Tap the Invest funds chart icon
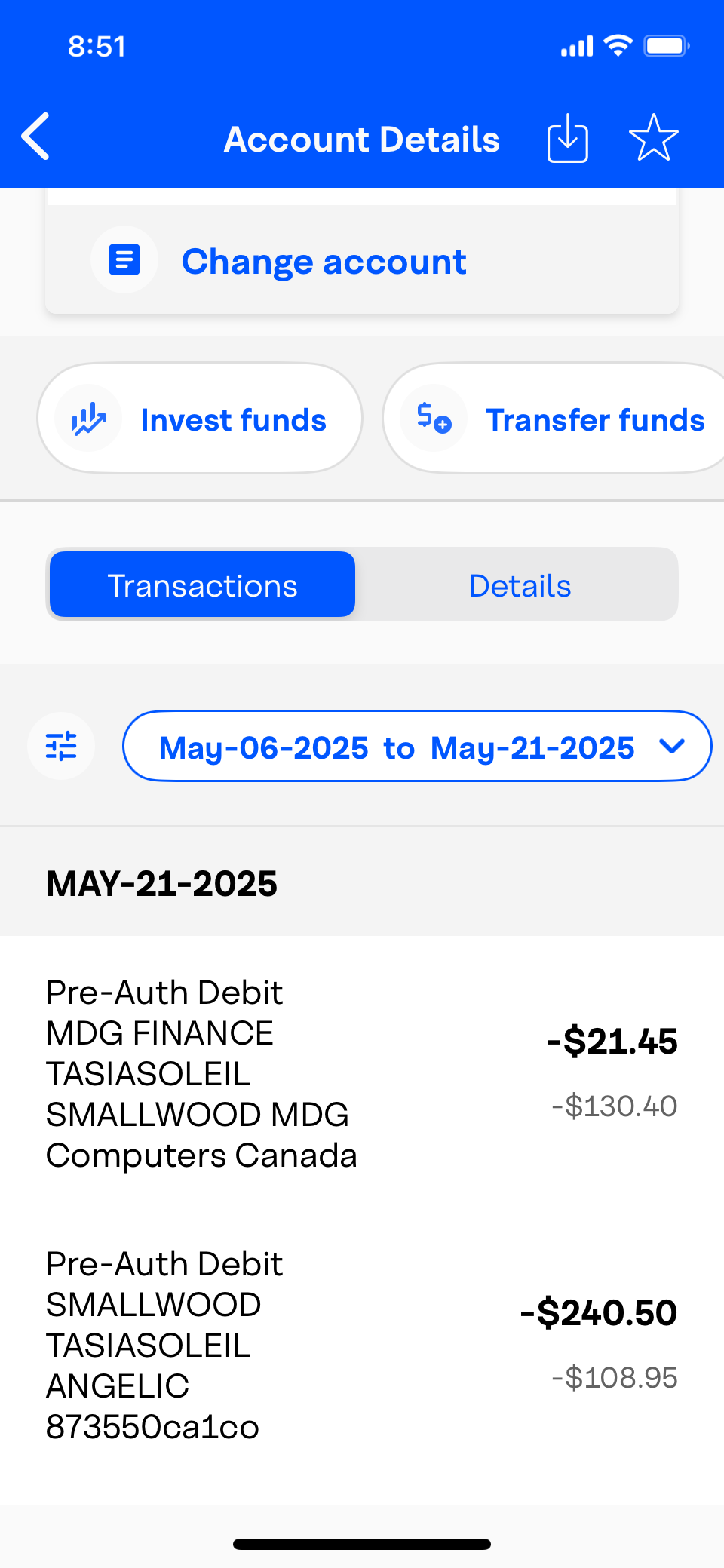Screen dimensions: 724x1568 click(89, 419)
